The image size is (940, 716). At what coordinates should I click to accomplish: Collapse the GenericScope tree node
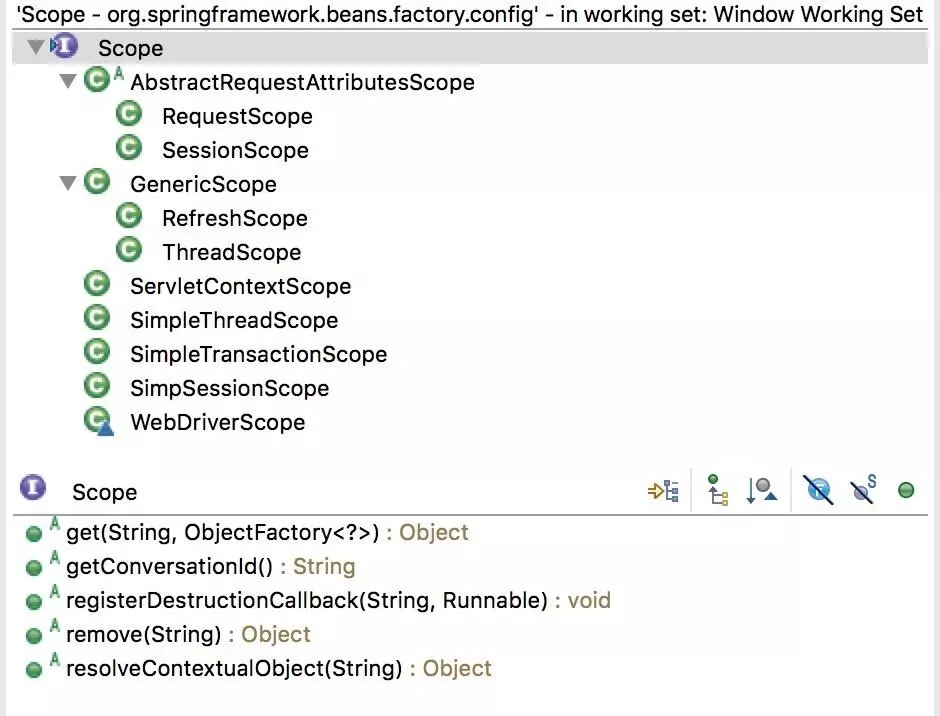click(x=68, y=182)
